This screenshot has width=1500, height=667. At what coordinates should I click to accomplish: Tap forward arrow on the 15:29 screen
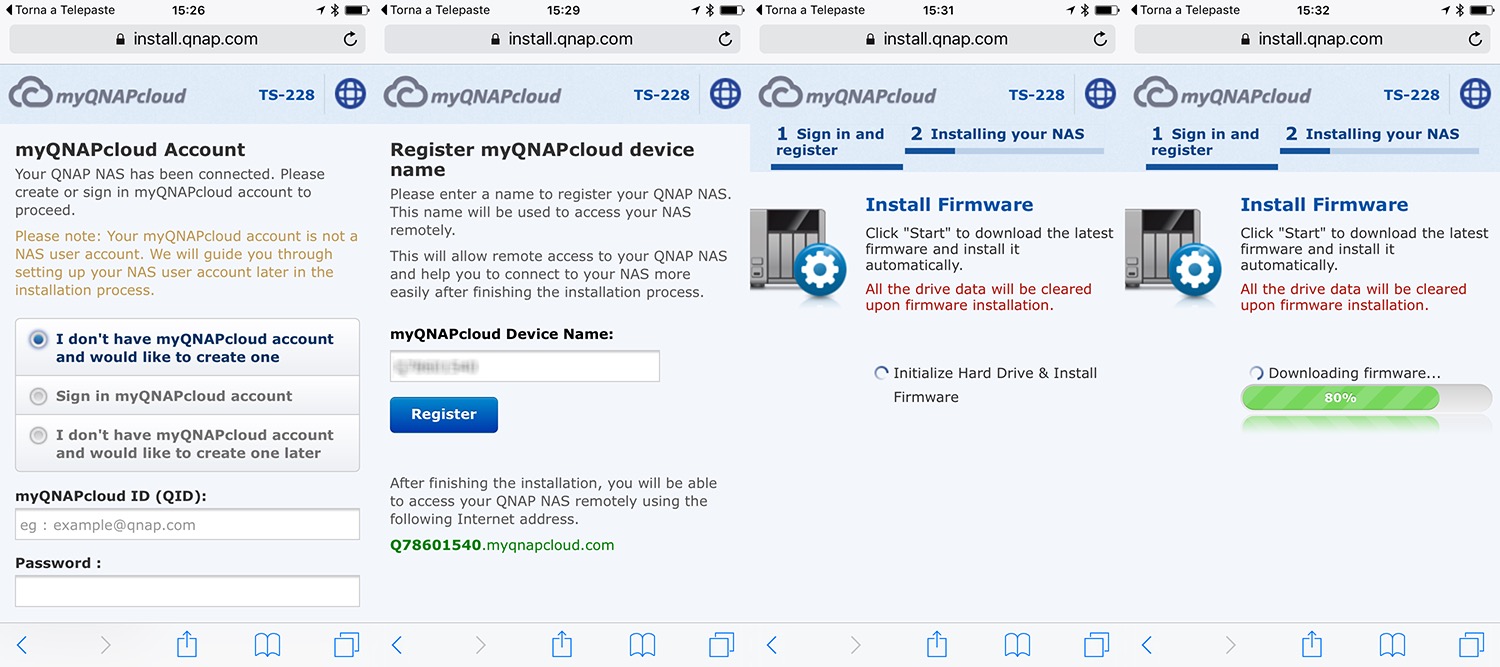click(481, 645)
